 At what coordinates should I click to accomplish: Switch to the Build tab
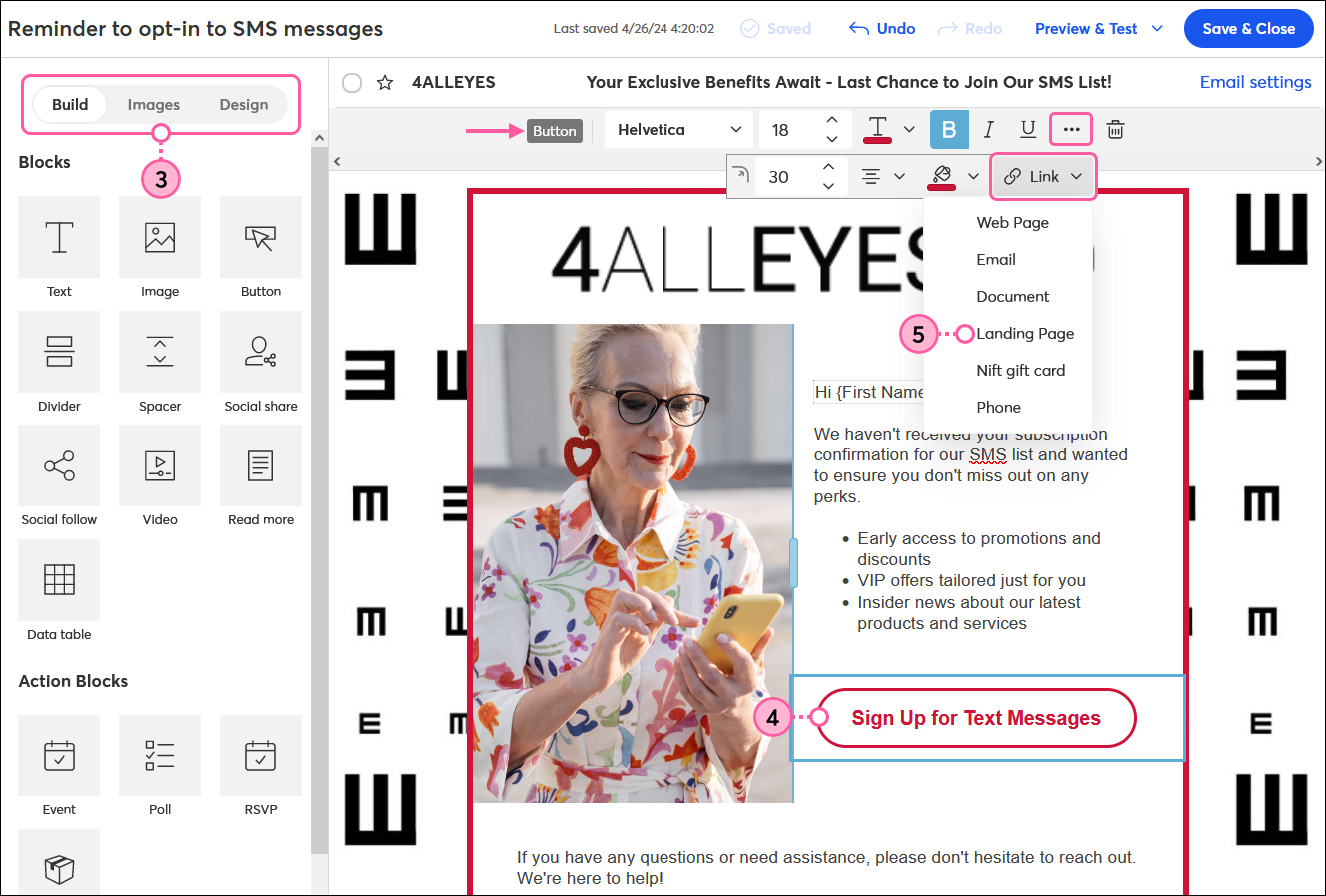(70, 104)
